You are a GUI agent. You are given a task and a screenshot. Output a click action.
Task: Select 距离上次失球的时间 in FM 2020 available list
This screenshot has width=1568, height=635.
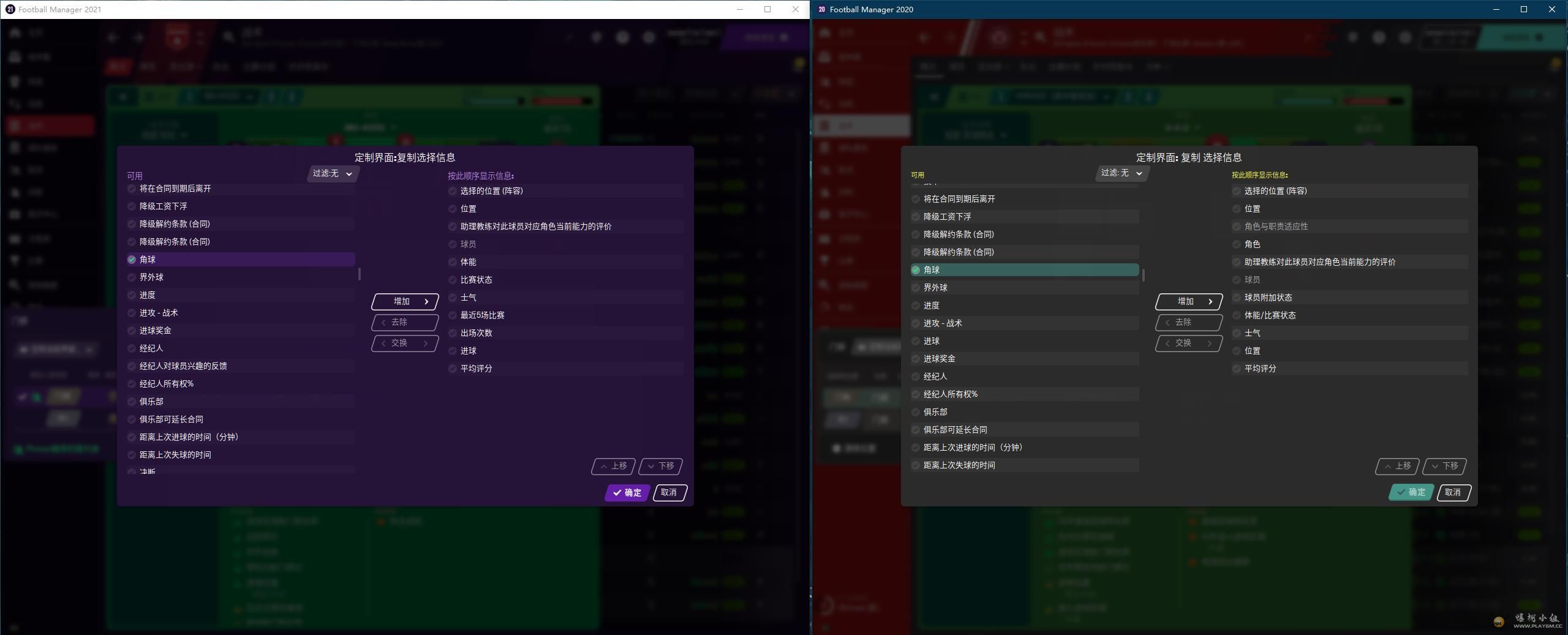1025,465
